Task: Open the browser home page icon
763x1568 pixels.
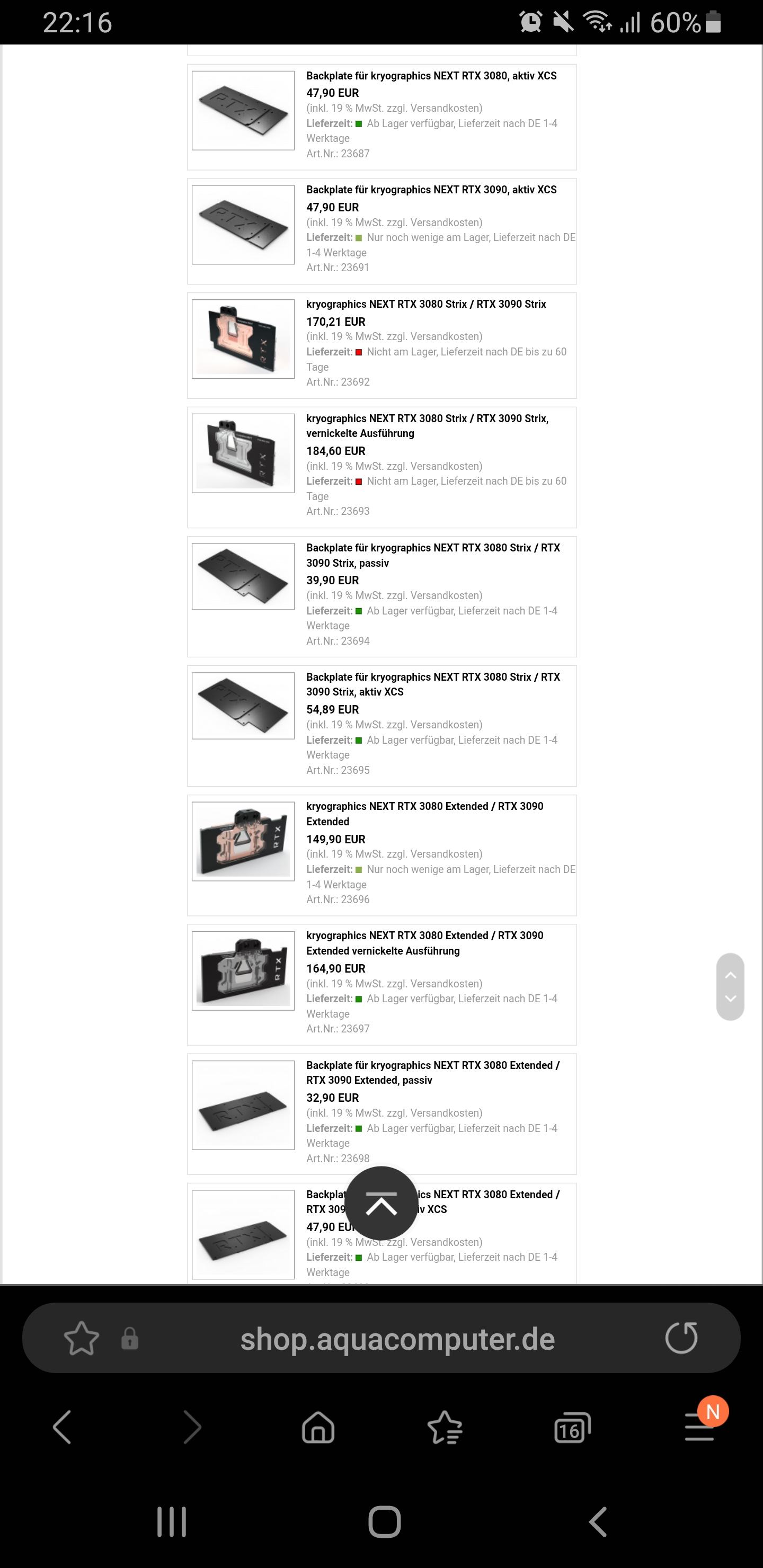Action: [x=318, y=1428]
